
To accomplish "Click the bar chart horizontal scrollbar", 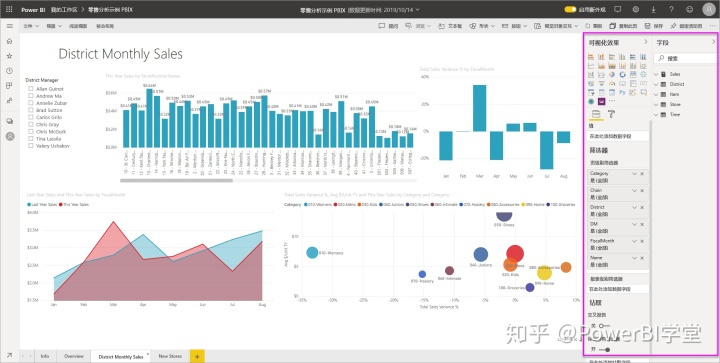I will tap(176, 180).
